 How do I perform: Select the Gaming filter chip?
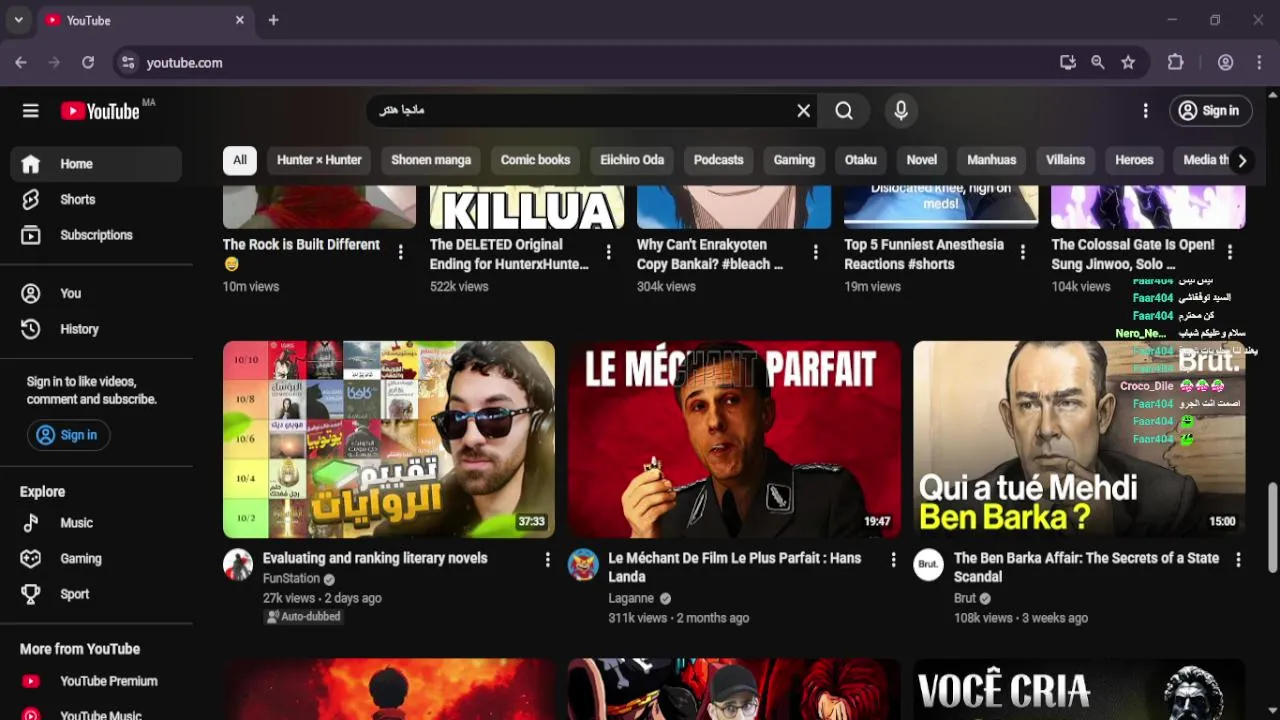click(794, 160)
